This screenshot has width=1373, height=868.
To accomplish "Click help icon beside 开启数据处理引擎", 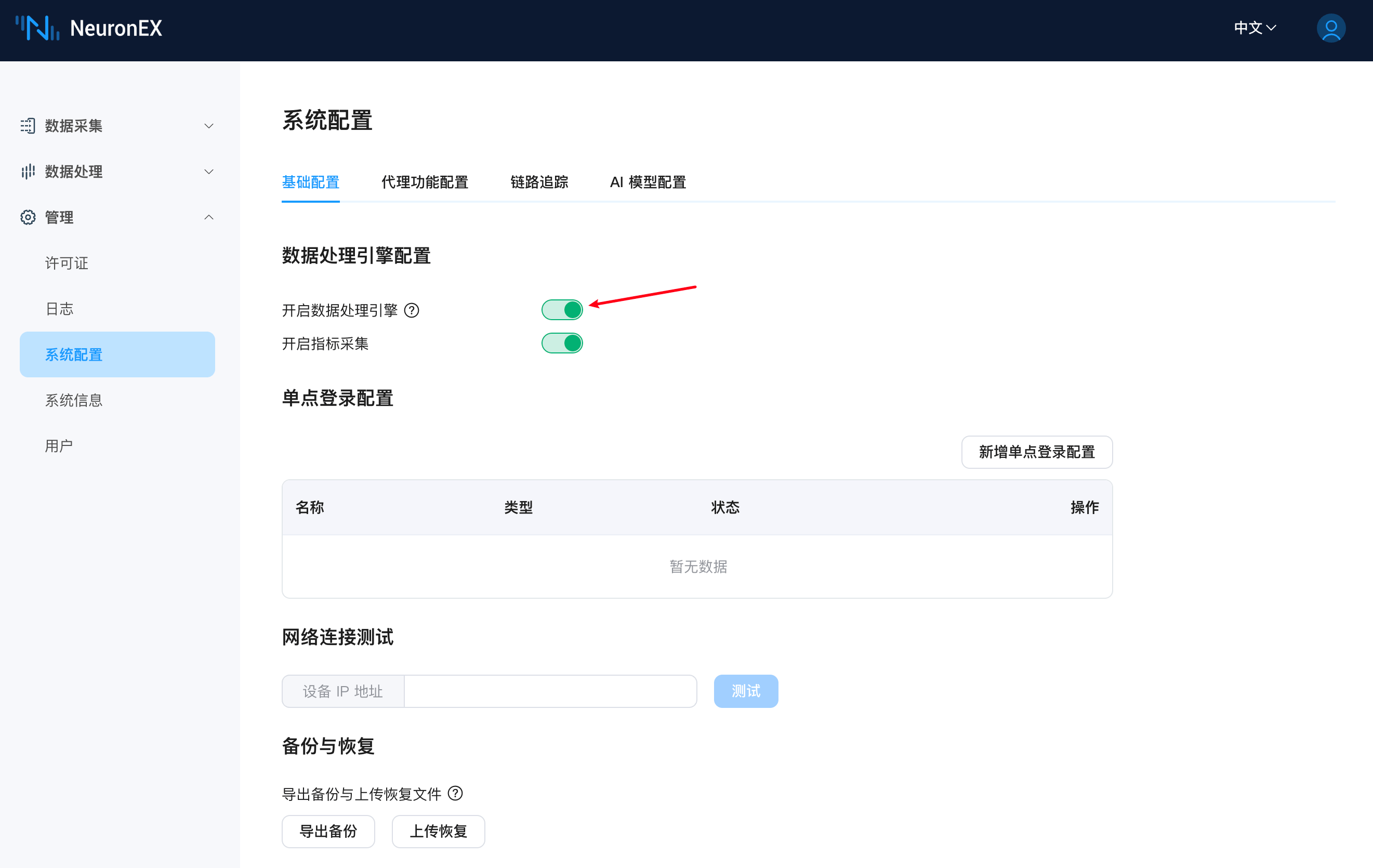I will coord(411,310).
